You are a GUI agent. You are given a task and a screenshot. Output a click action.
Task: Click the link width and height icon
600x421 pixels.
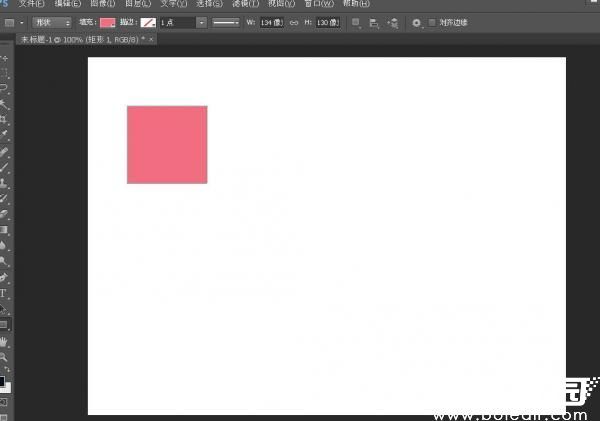(x=294, y=22)
